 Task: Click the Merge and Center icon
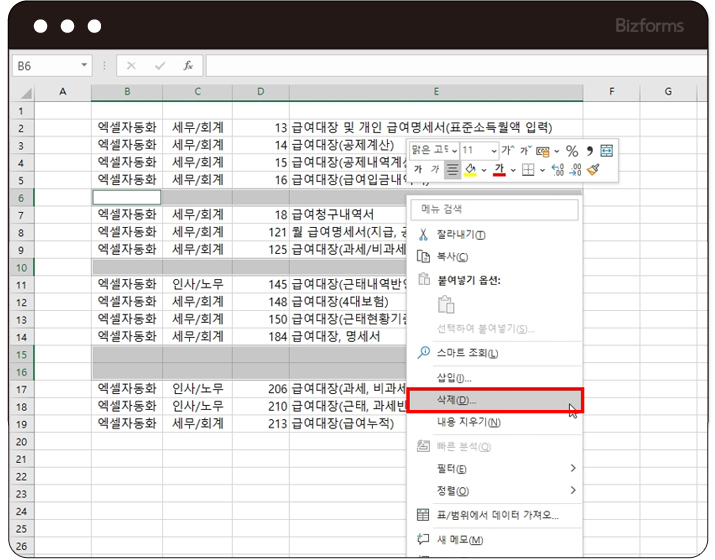607,151
